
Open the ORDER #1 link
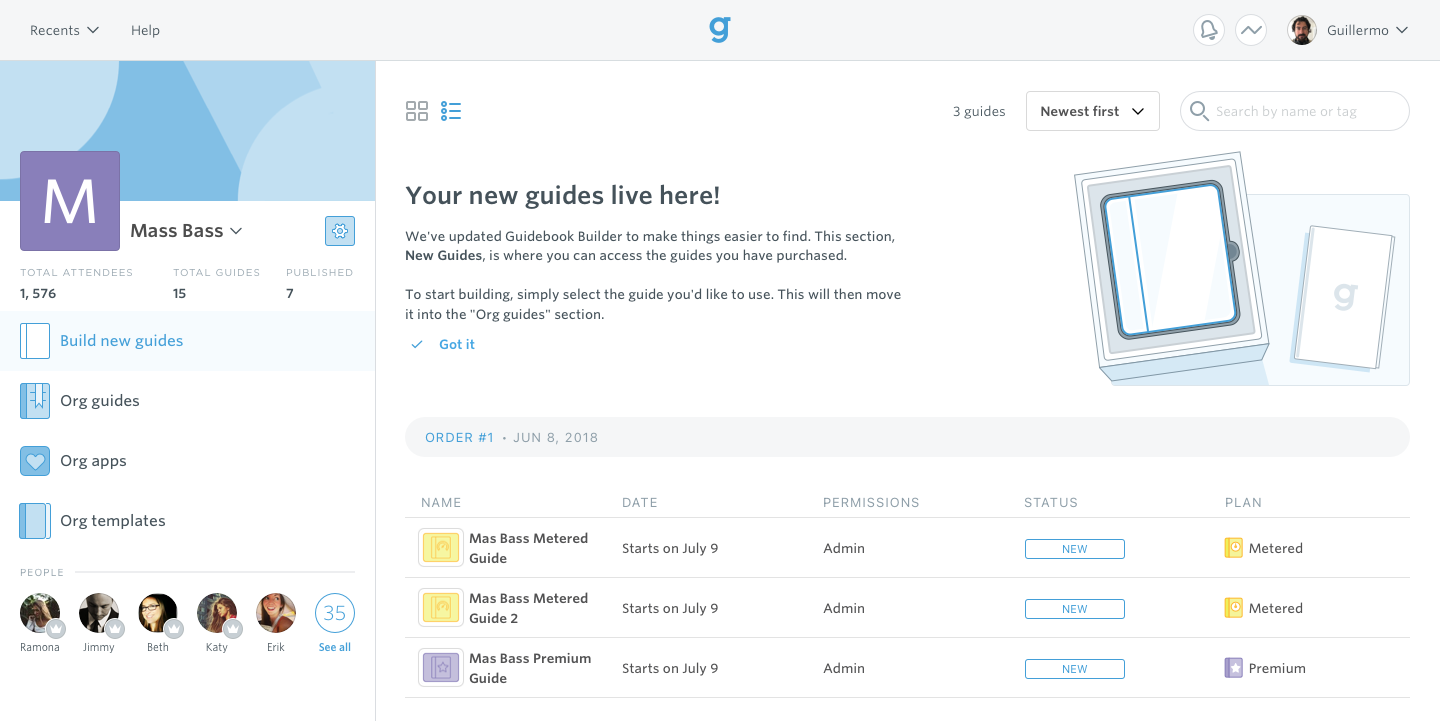click(459, 438)
